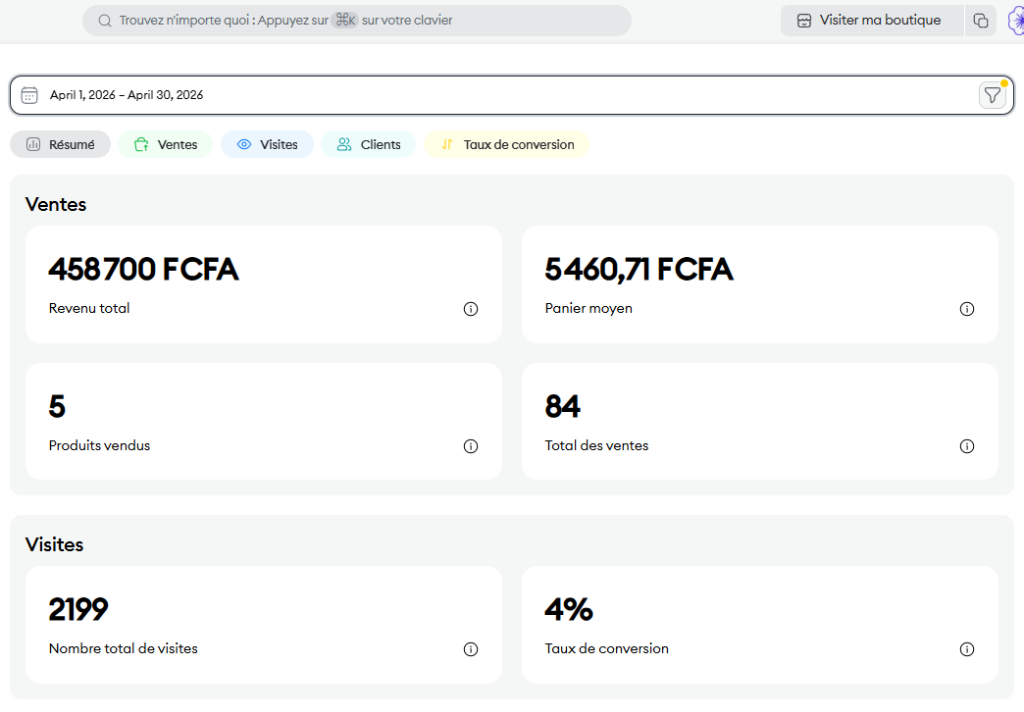
Task: Click the ⌘K keyboard shortcut badge
Action: pyautogui.click(x=345, y=20)
